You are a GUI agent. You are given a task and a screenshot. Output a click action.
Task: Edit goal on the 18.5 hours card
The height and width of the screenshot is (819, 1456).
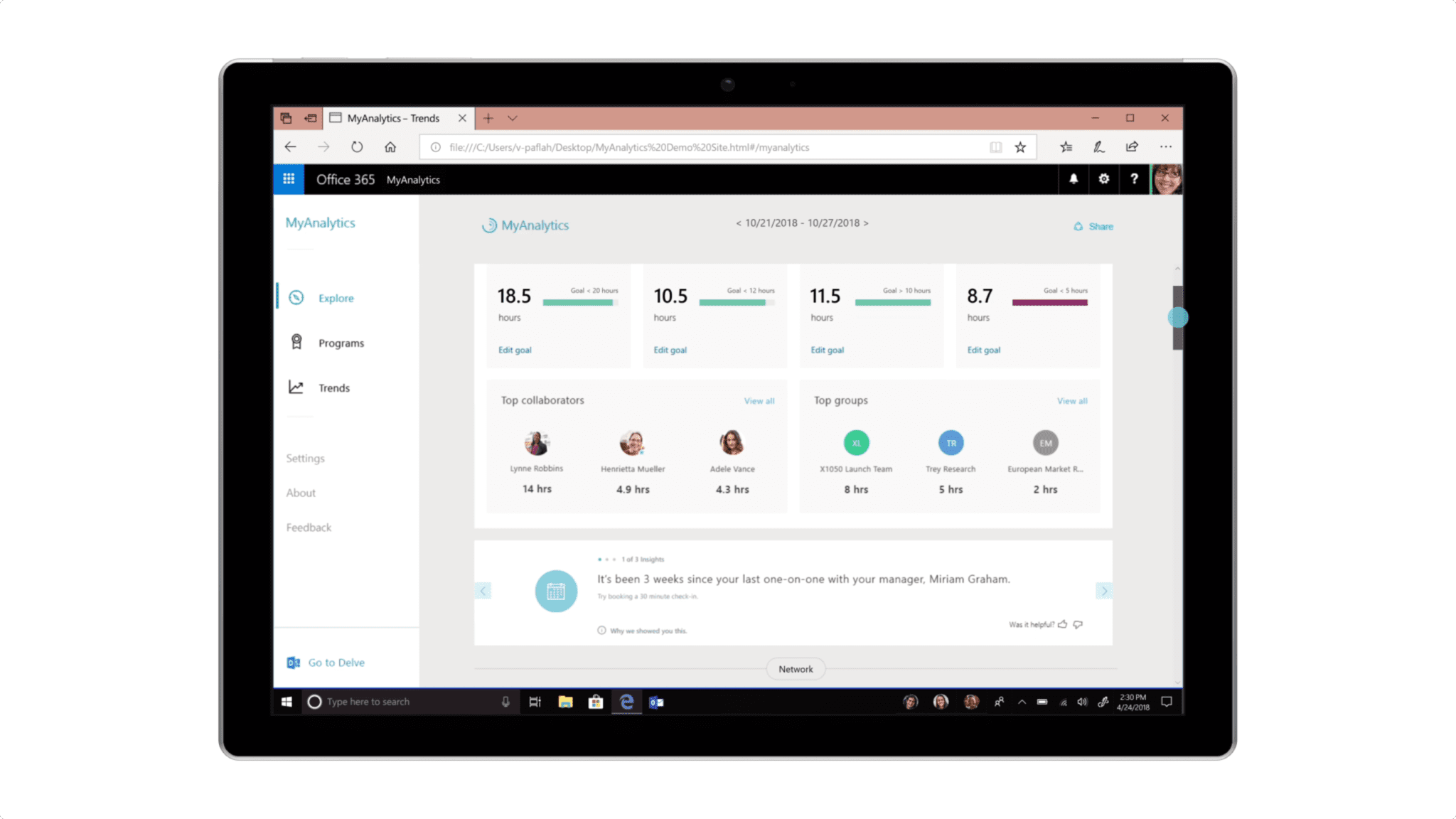(x=515, y=350)
